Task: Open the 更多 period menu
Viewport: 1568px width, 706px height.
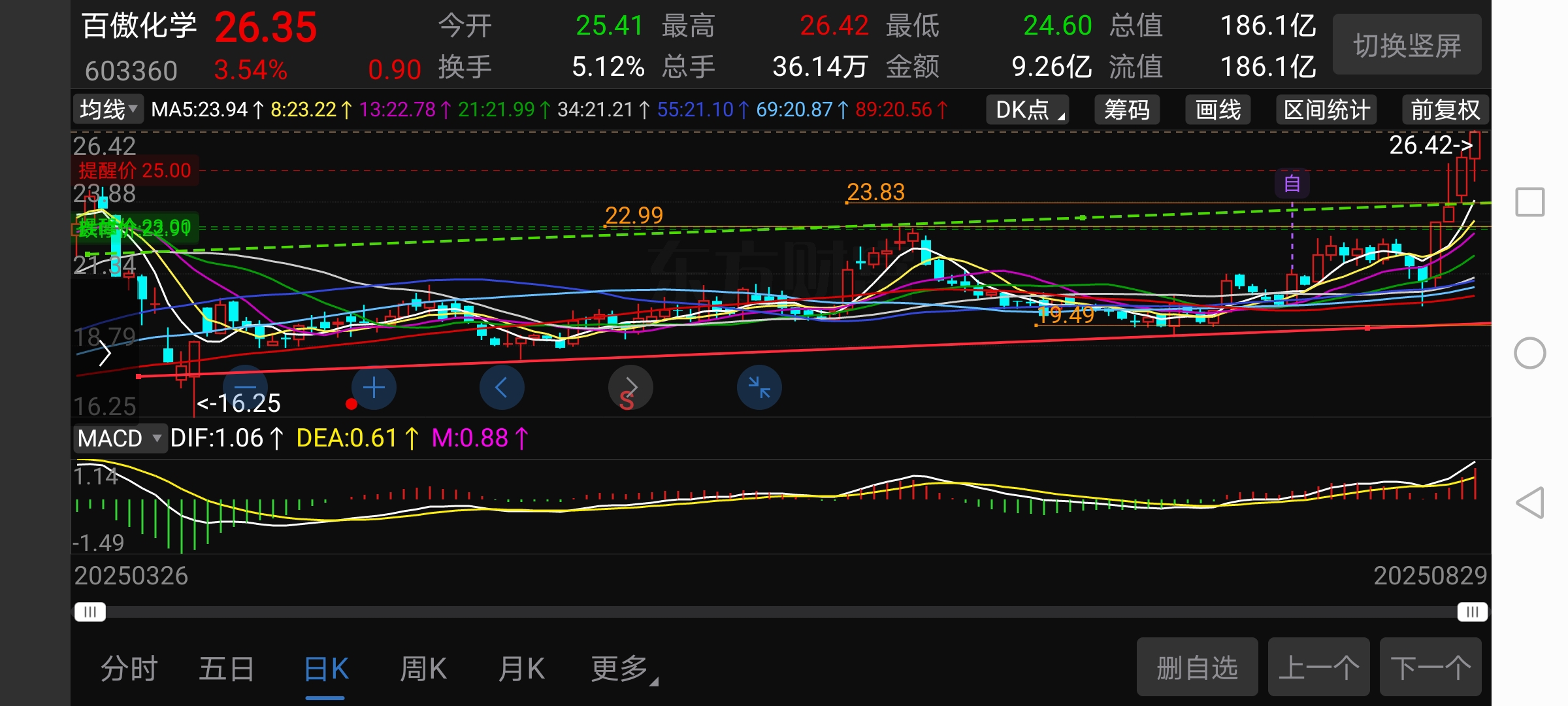Action: tap(624, 669)
